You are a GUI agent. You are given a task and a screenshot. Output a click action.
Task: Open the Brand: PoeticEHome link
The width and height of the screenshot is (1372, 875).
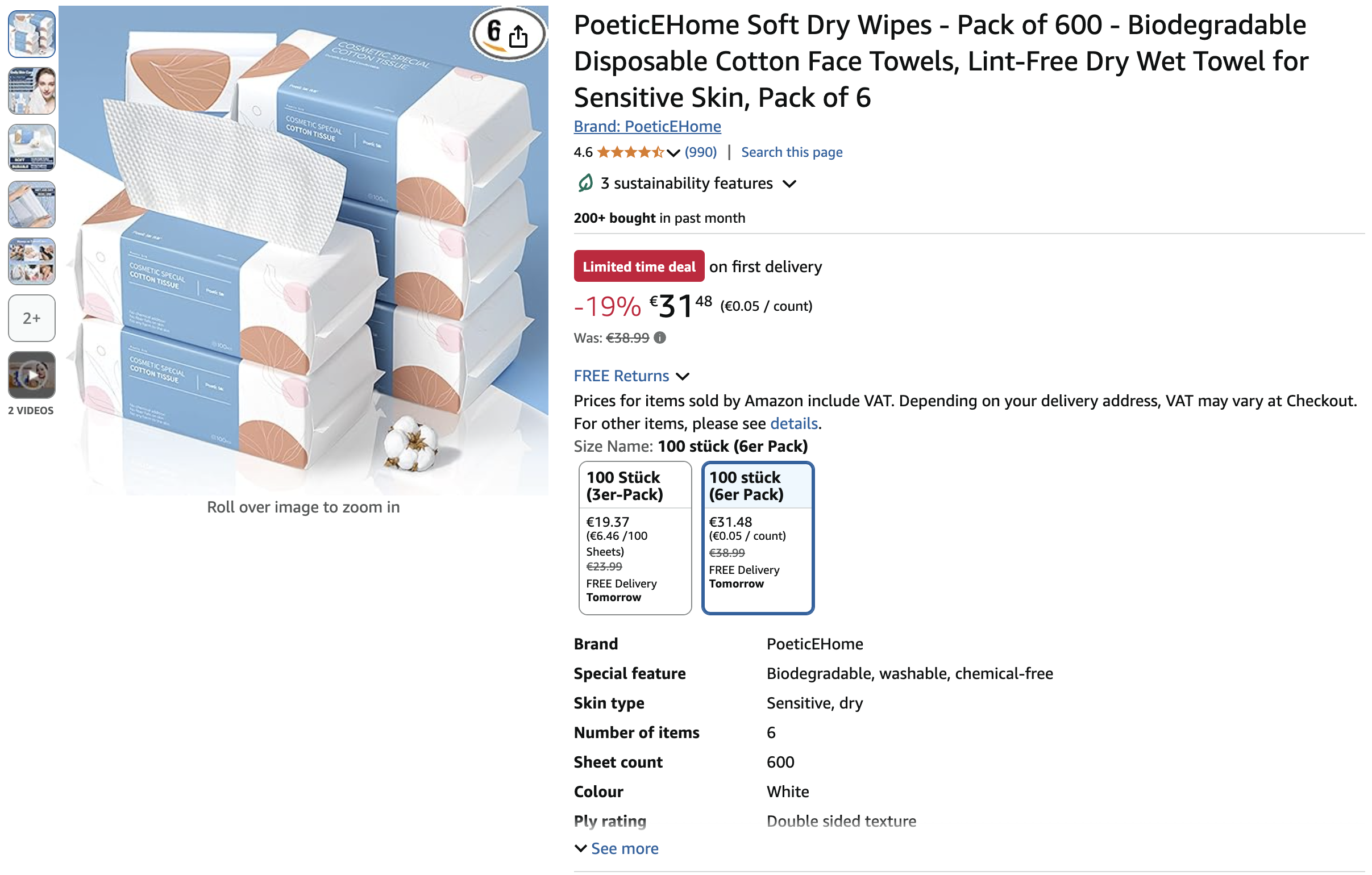(x=647, y=127)
